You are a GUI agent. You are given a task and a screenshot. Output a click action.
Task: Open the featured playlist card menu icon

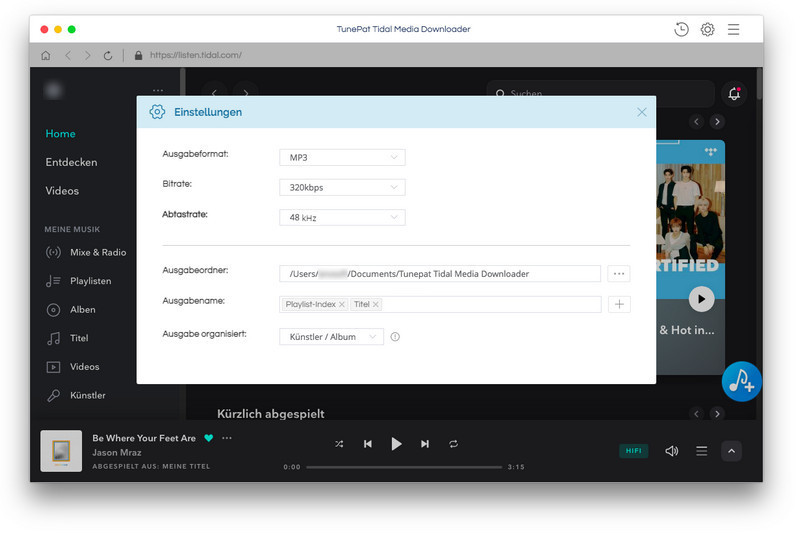tap(711, 151)
